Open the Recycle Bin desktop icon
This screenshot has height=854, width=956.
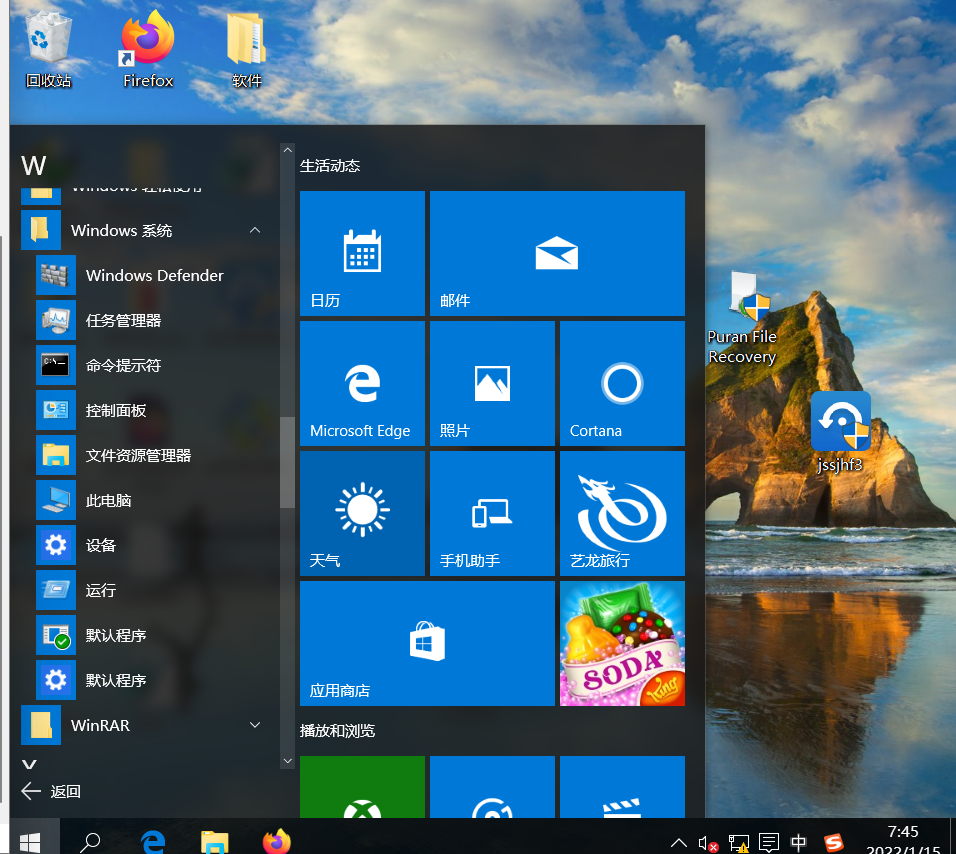point(48,51)
